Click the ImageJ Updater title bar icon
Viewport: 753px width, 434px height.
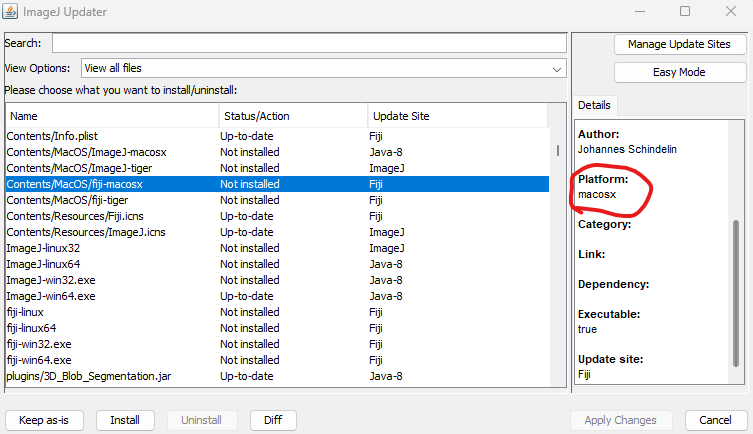tap(10, 11)
